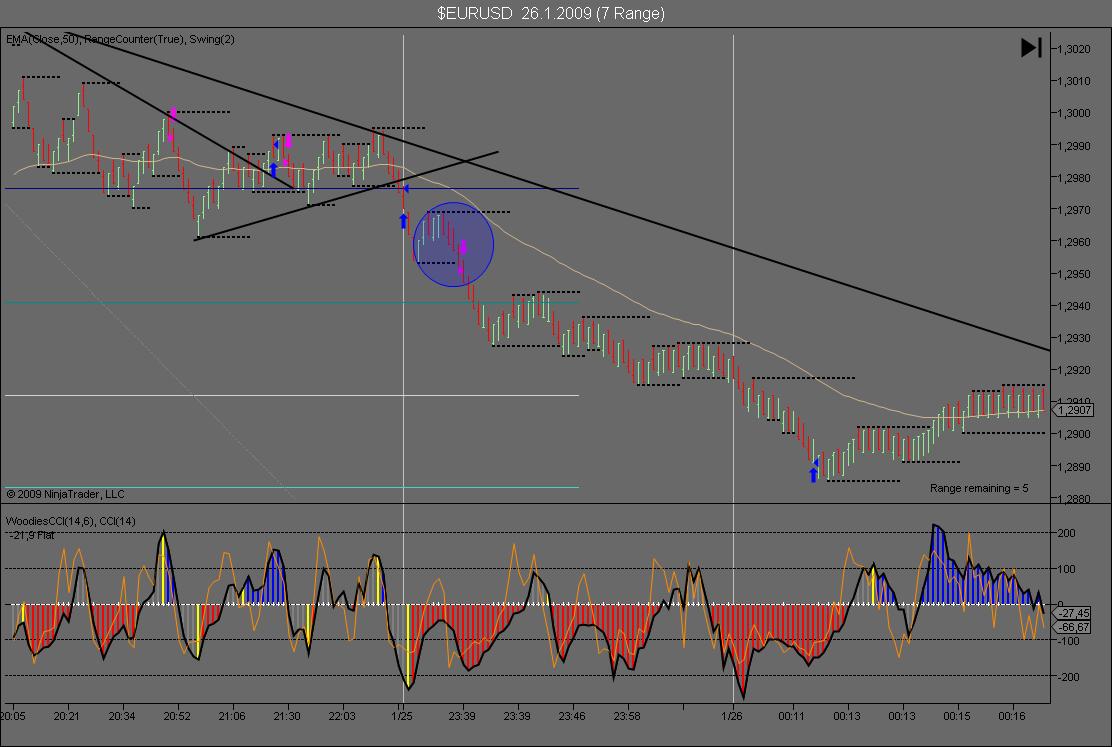Image resolution: width=1112 pixels, height=747 pixels.
Task: Click the 100 level on CCI axis
Action: tap(1067, 569)
